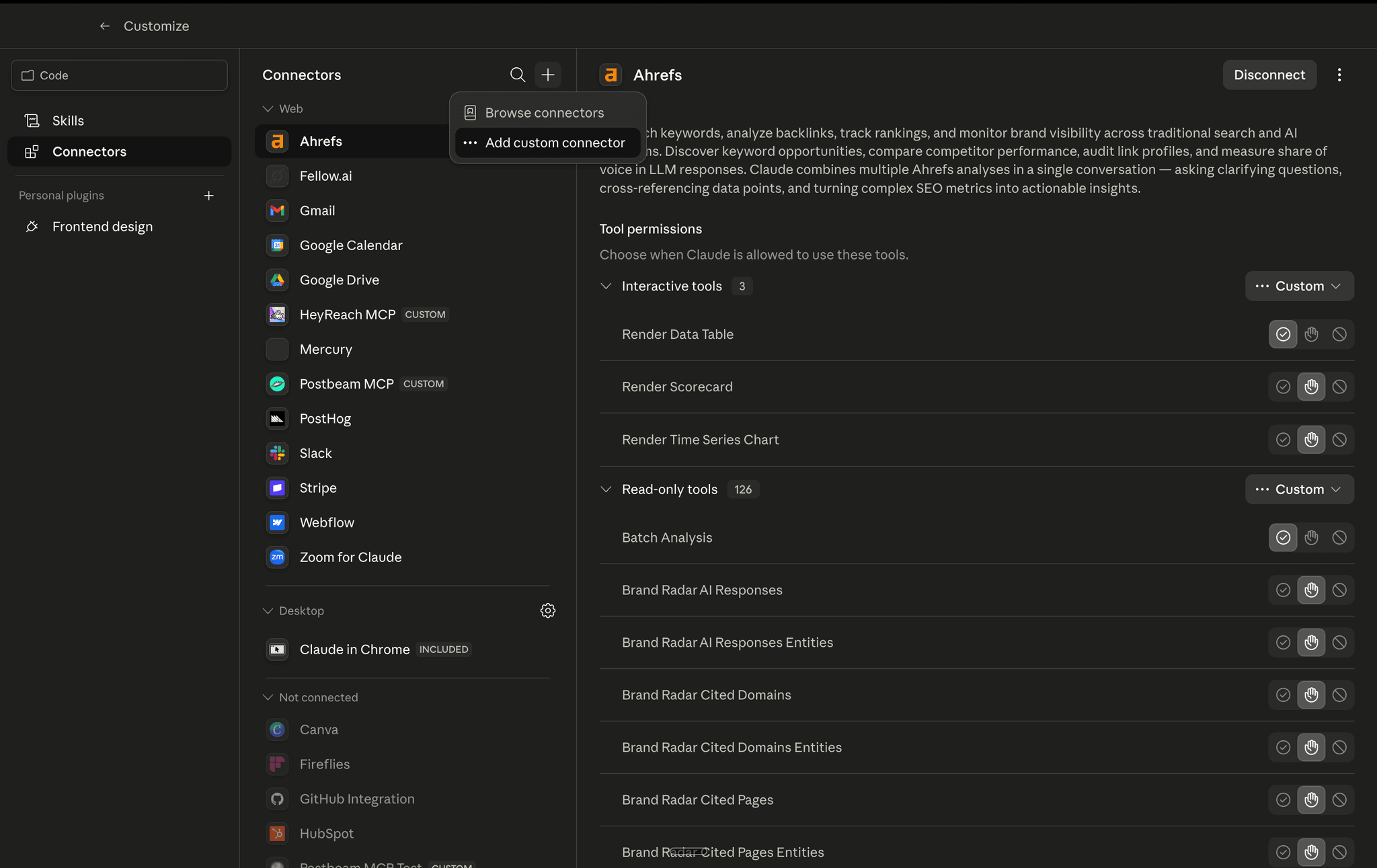Set Brand Radar Cited Pages Entities to needs approval
Viewport: 1377px width, 868px height.
tap(1311, 852)
